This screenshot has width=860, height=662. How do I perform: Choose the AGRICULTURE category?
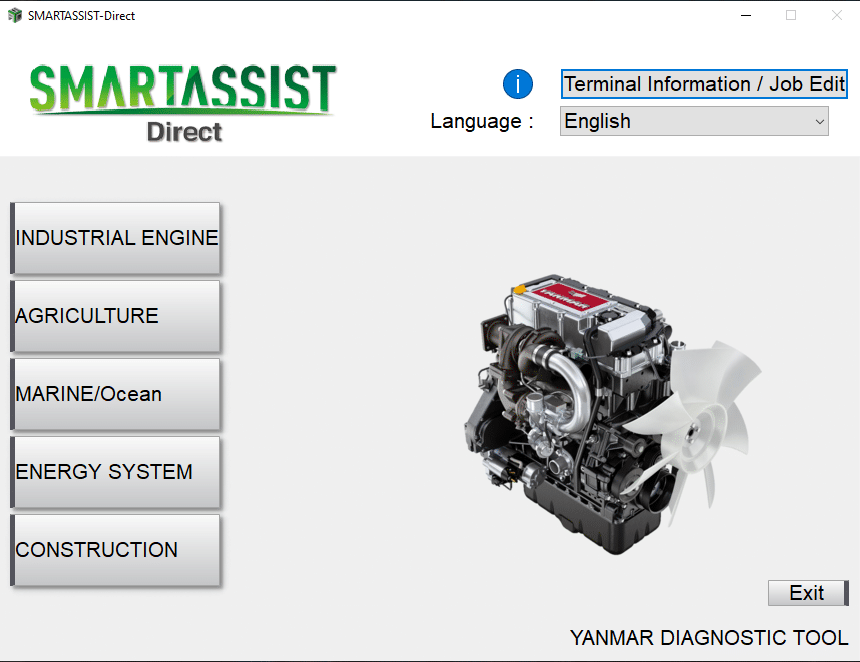pos(116,316)
